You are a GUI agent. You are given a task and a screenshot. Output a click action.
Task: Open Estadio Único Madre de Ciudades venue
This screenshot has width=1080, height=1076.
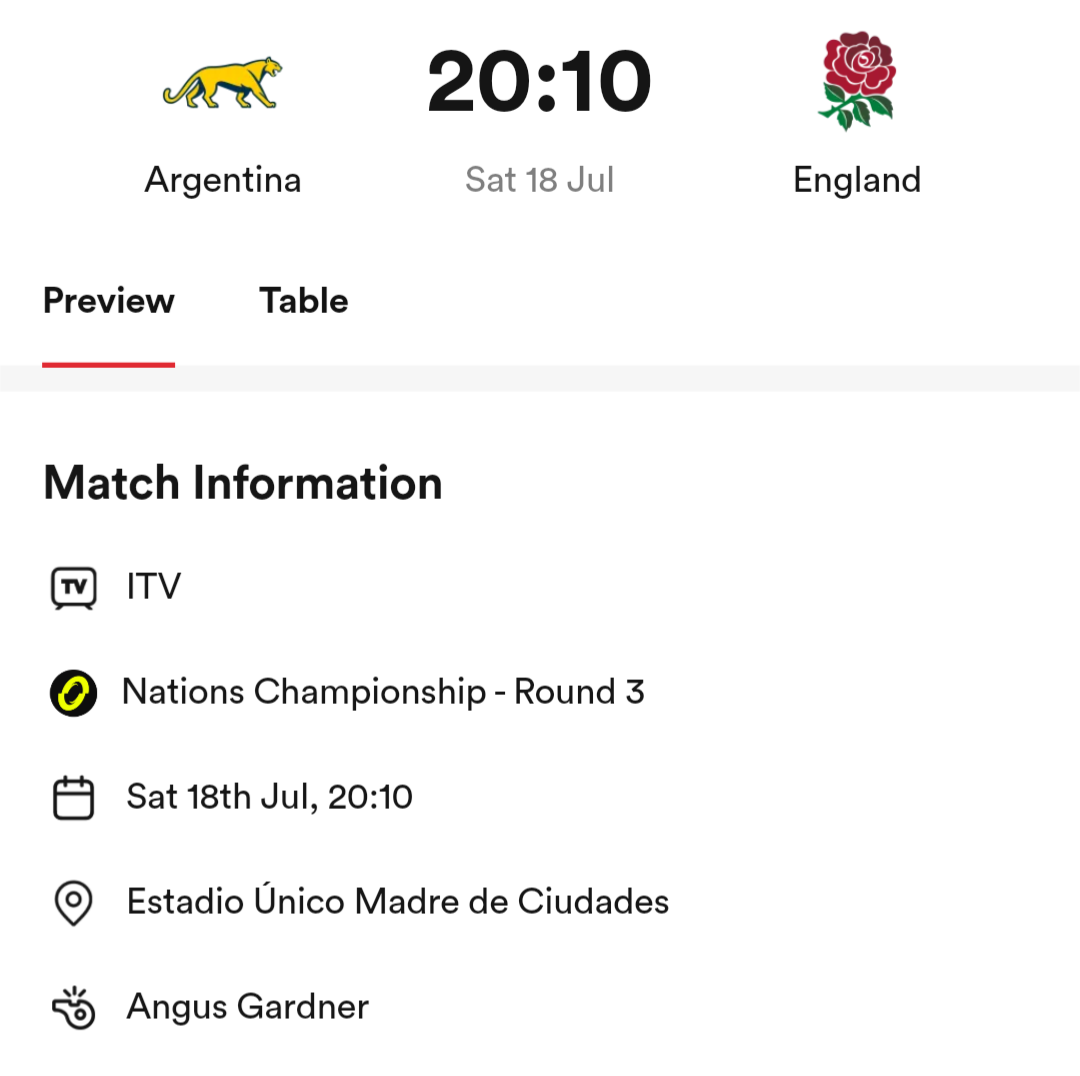(x=397, y=900)
